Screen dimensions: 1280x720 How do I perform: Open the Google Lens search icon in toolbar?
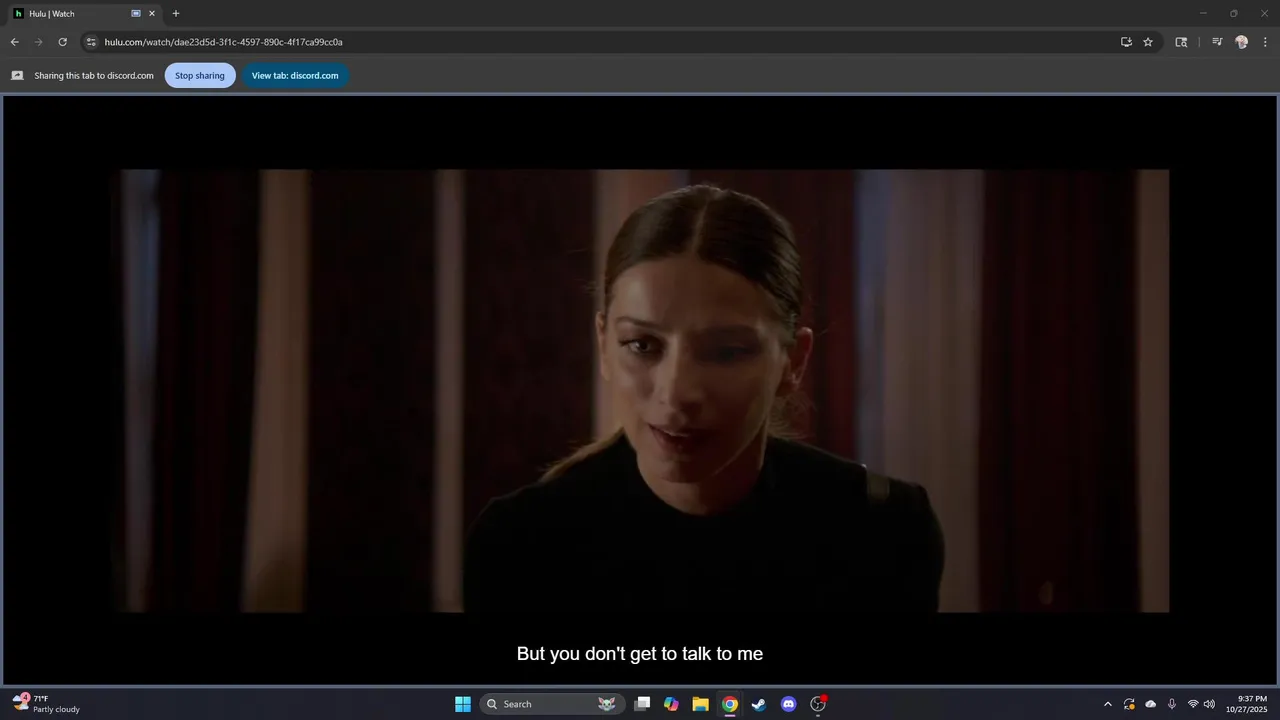pos(1181,42)
